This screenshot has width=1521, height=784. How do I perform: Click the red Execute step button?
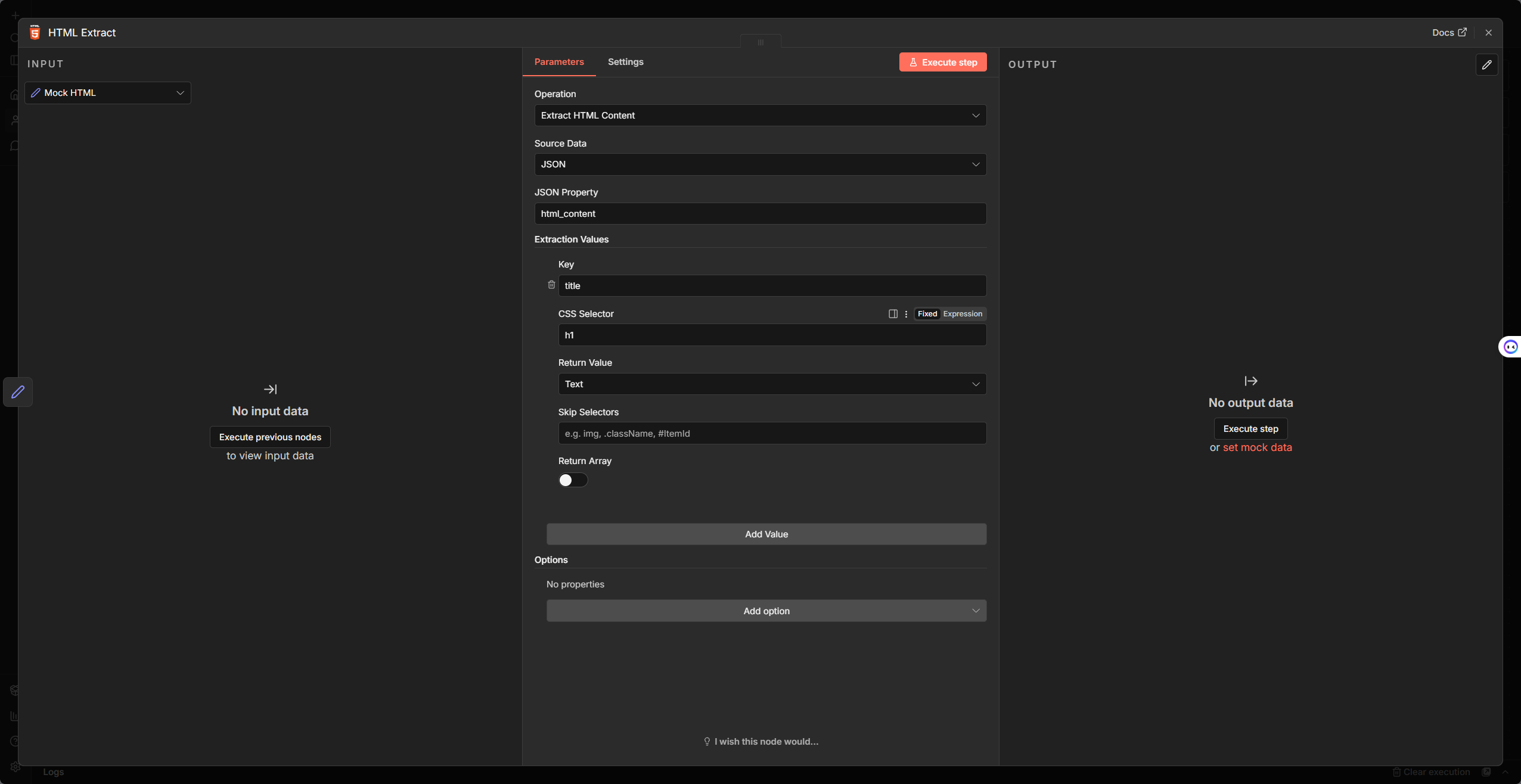click(942, 63)
